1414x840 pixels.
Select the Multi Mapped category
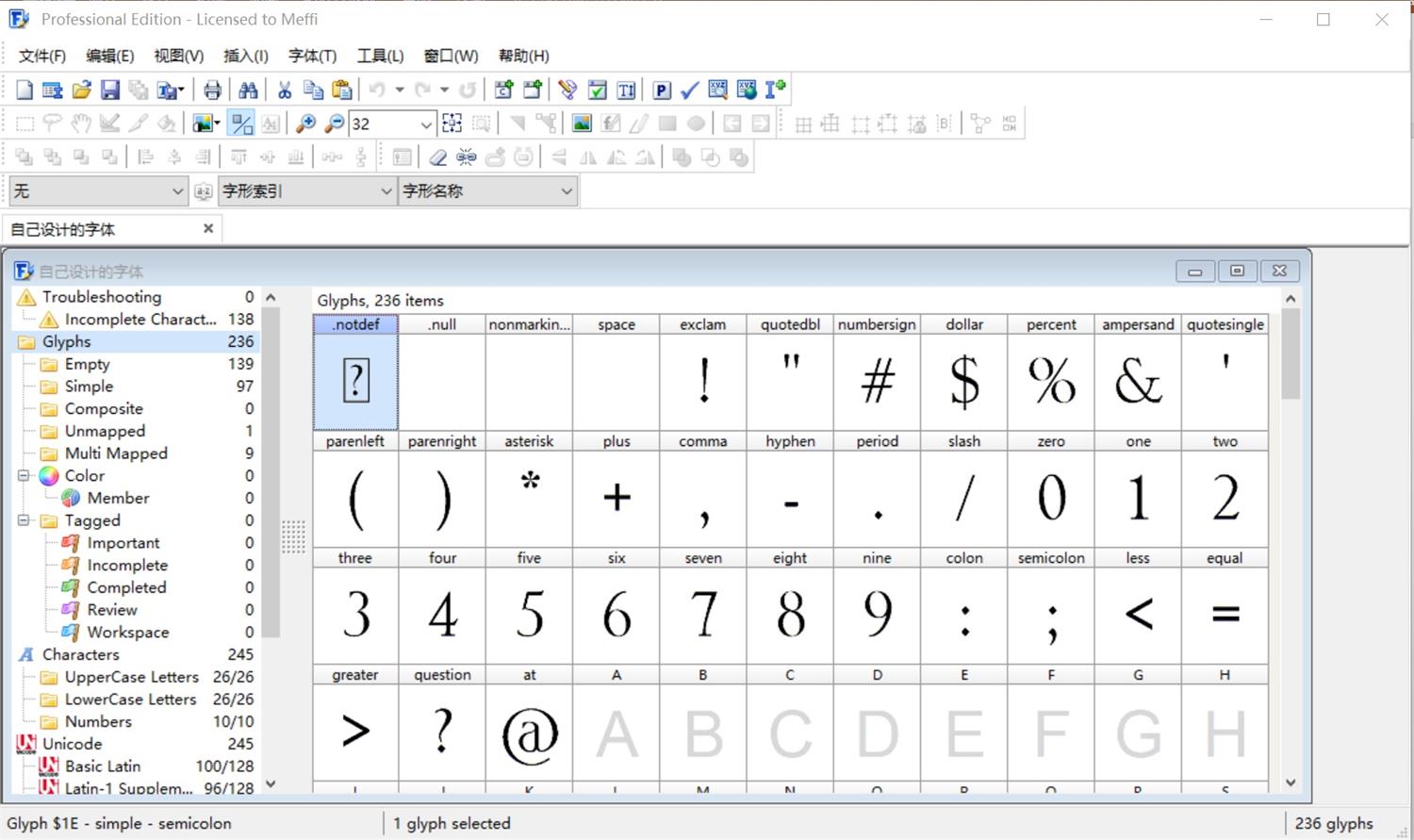coord(116,453)
